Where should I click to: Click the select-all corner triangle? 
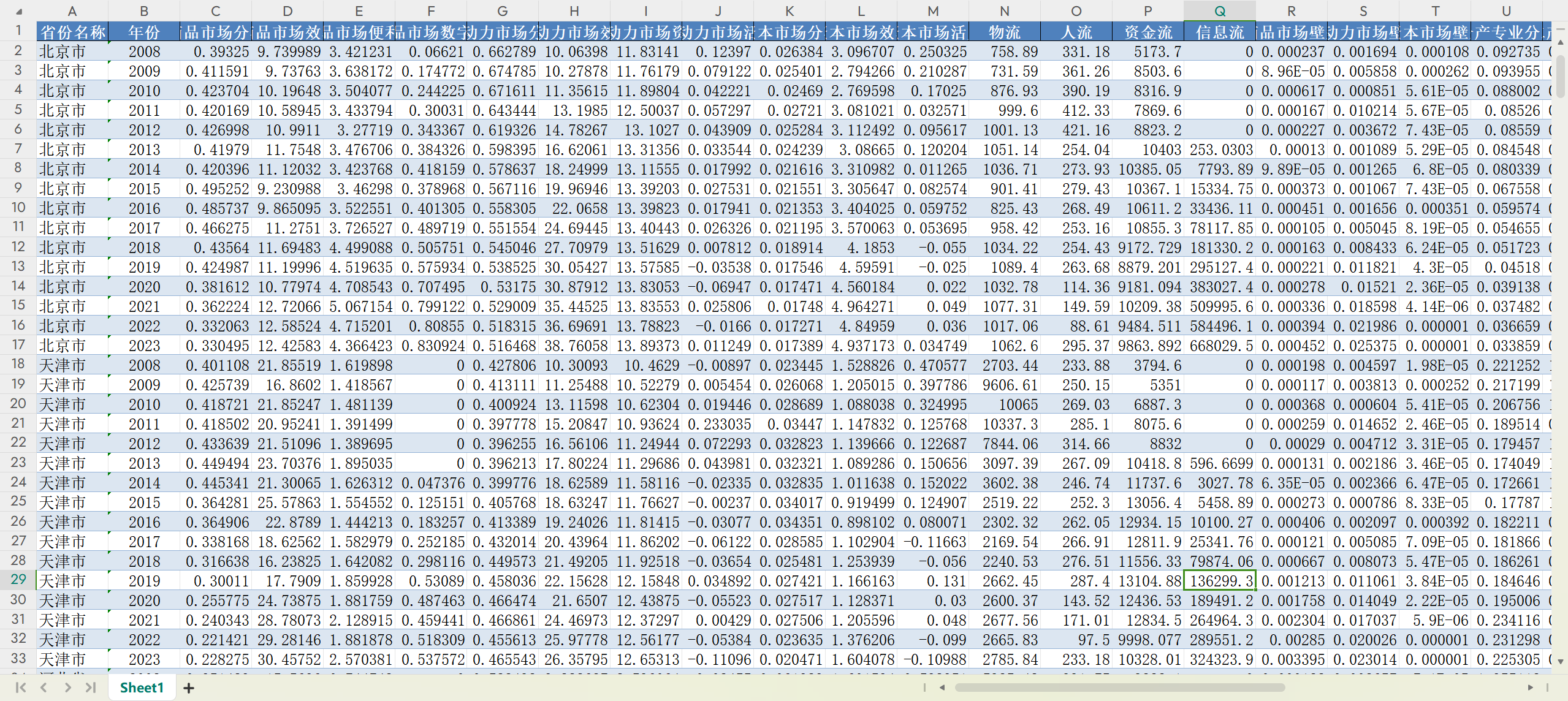tap(18, 11)
